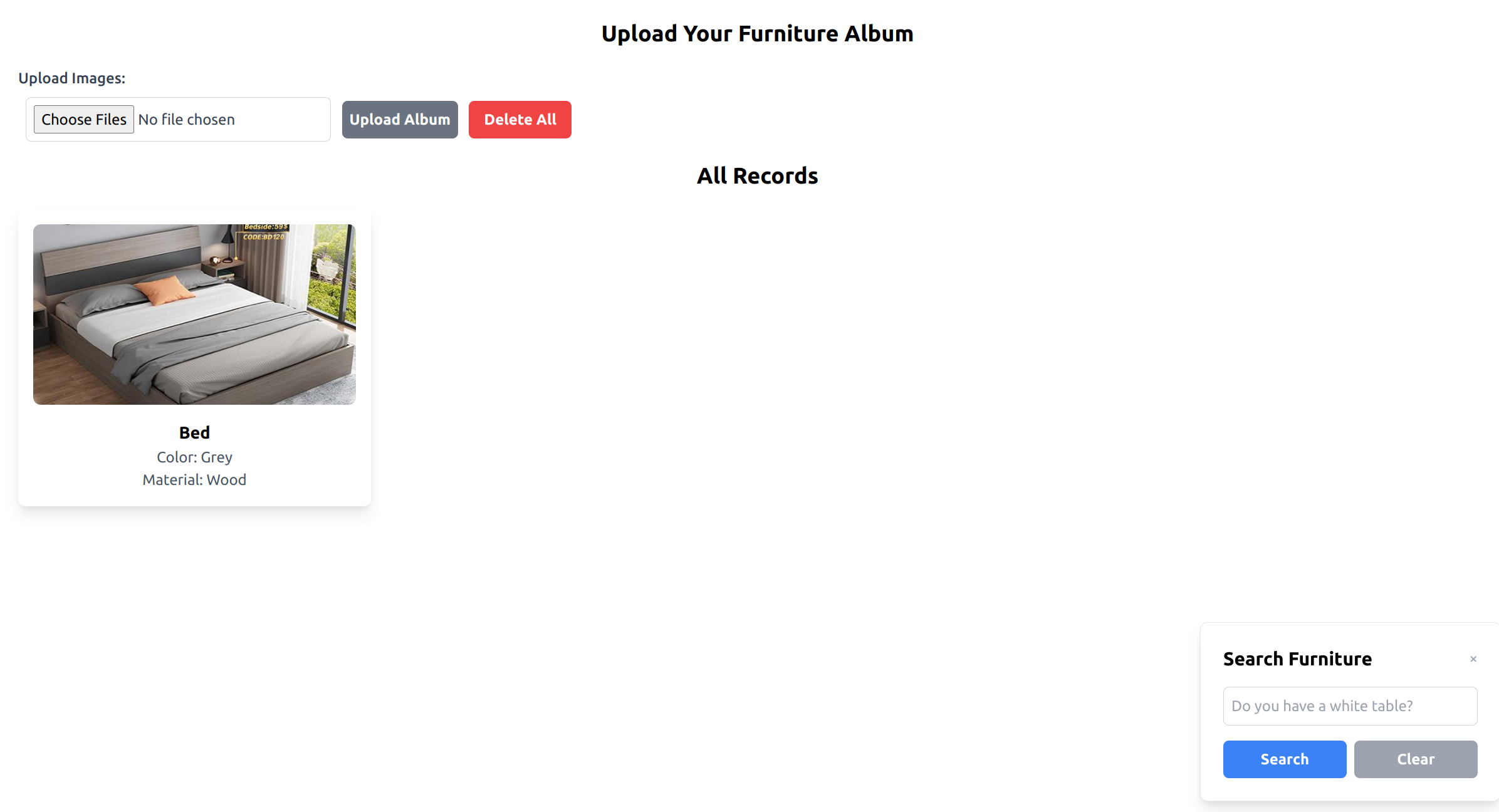
Task: Click the grey Clear button
Action: tap(1416, 759)
